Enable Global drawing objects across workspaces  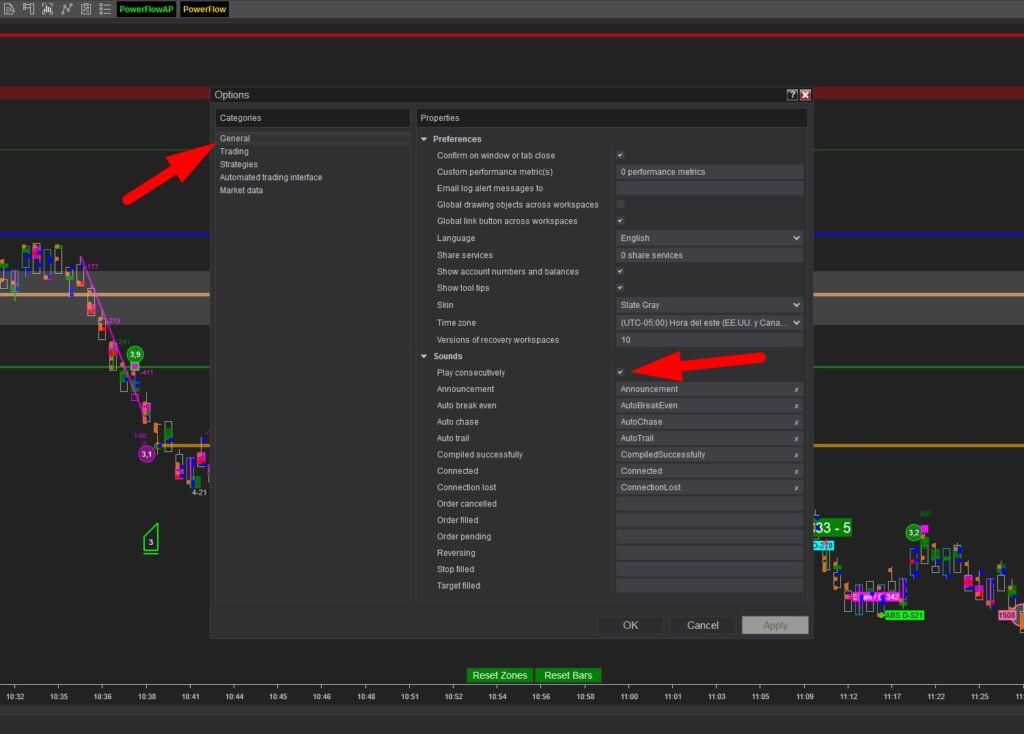point(620,204)
